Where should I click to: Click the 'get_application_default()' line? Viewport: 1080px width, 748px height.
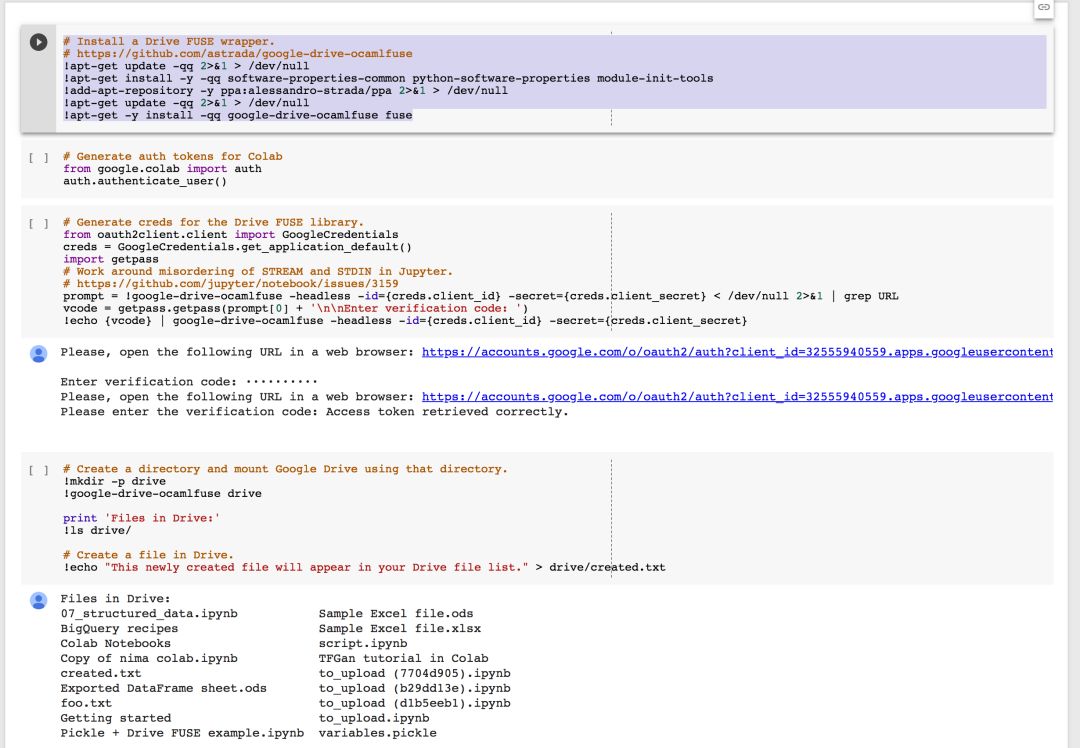(238, 247)
